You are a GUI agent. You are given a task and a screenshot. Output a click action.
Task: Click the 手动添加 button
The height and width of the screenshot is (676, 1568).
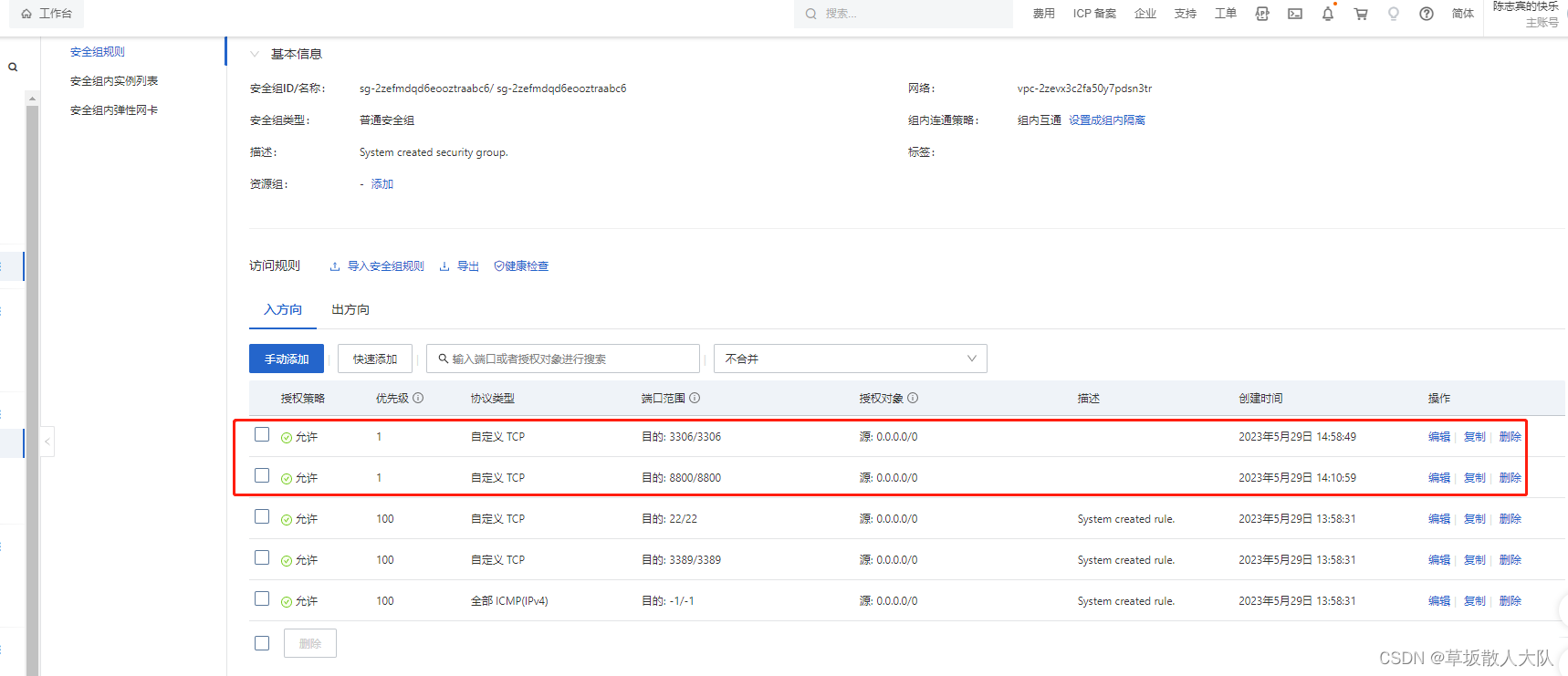pyautogui.click(x=287, y=359)
